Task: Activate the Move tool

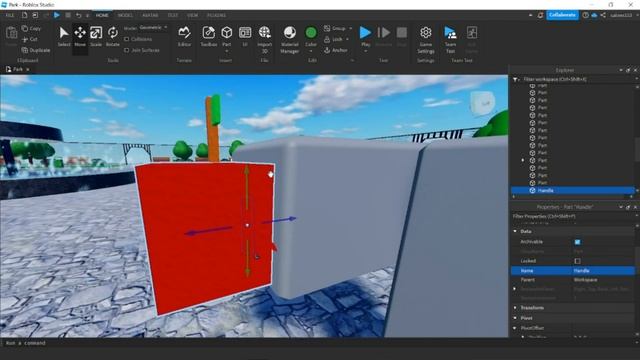Action: click(80, 36)
